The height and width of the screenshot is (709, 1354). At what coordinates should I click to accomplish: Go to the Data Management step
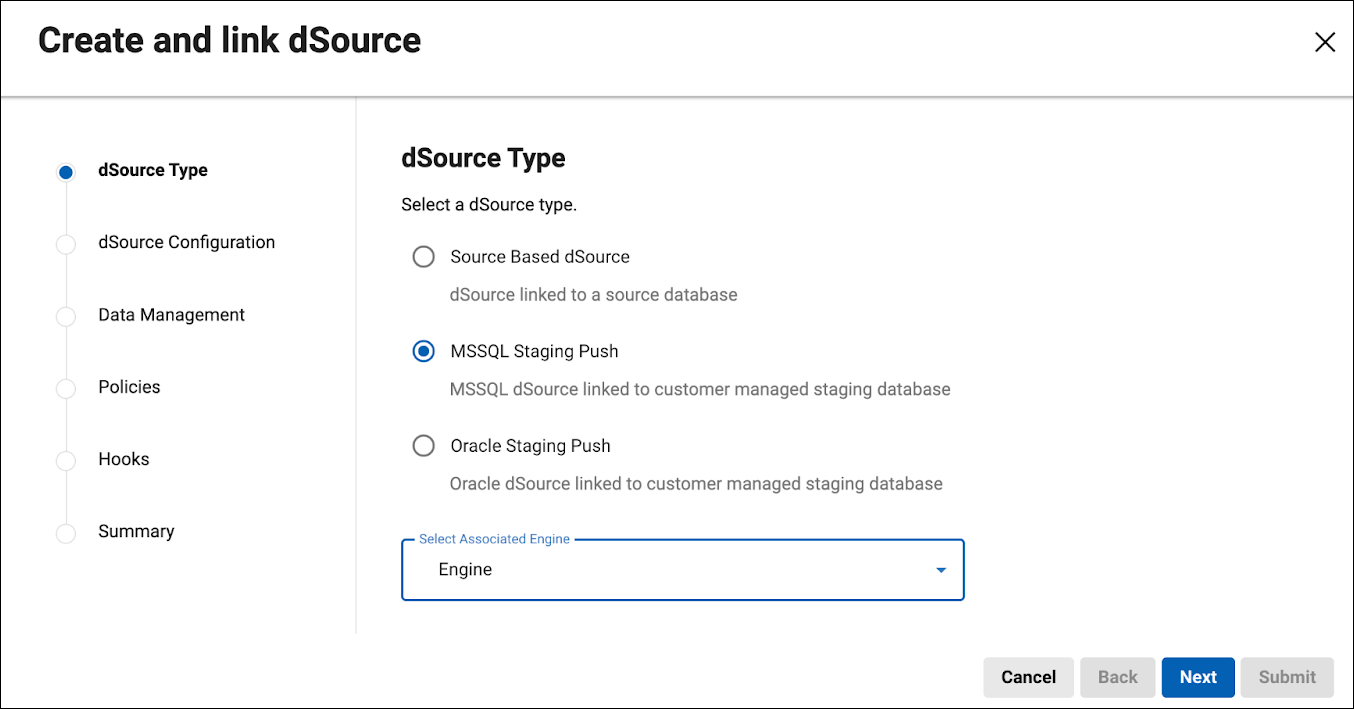(171, 314)
